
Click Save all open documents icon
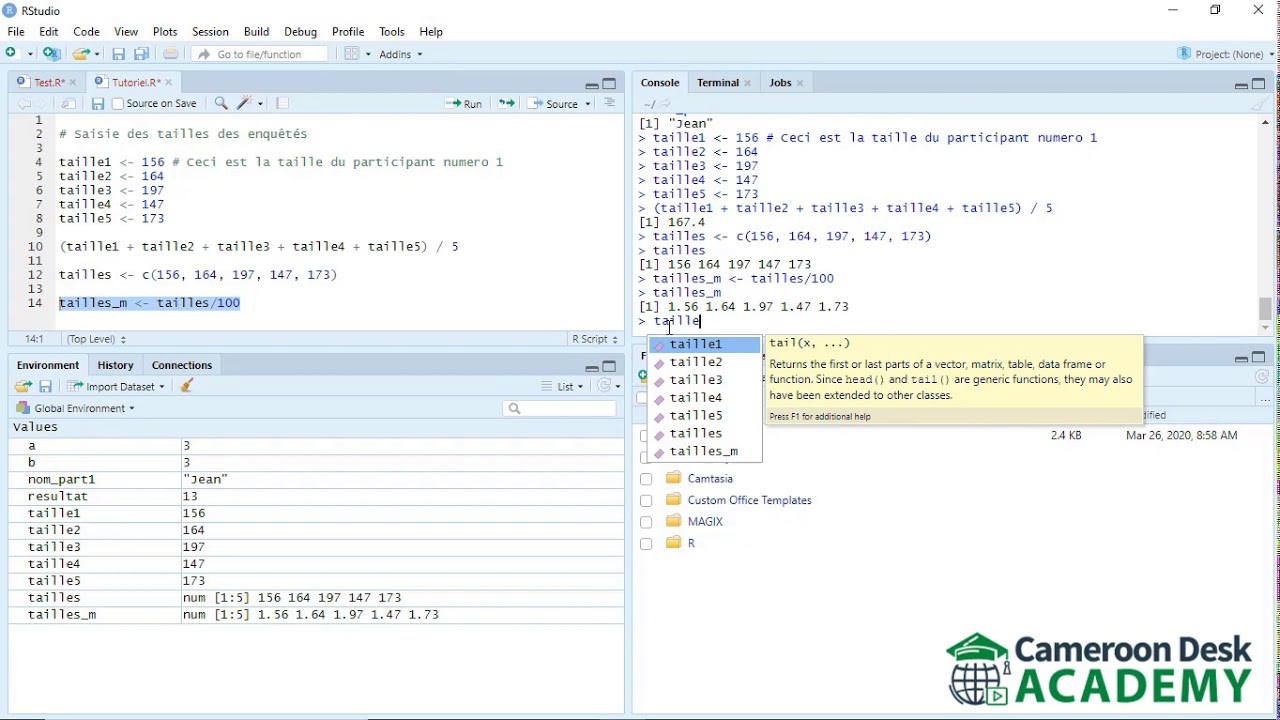click(x=141, y=54)
